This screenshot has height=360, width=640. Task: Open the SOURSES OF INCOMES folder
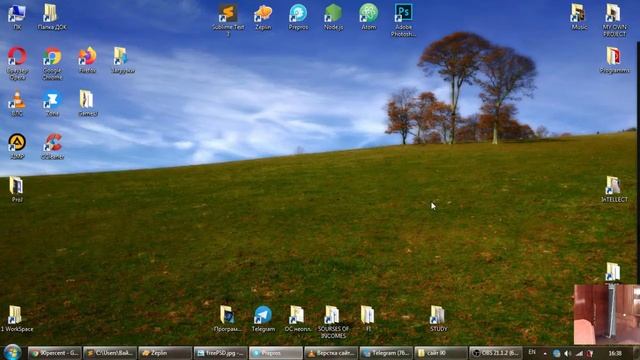click(x=333, y=322)
